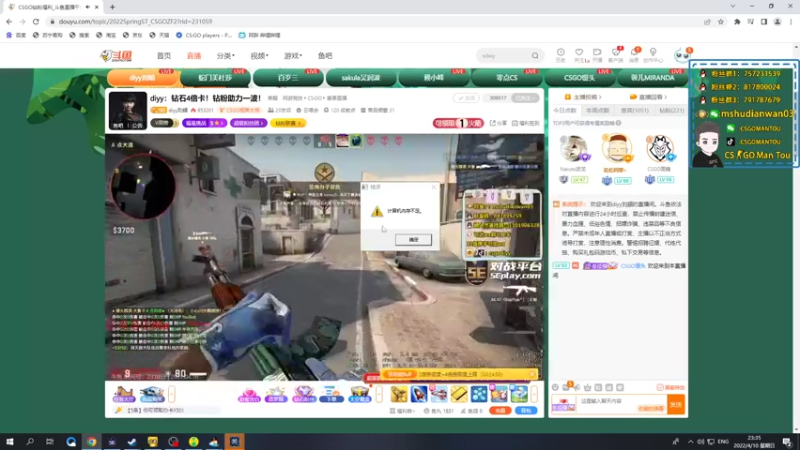Open the user avatar in the header

[681, 55]
